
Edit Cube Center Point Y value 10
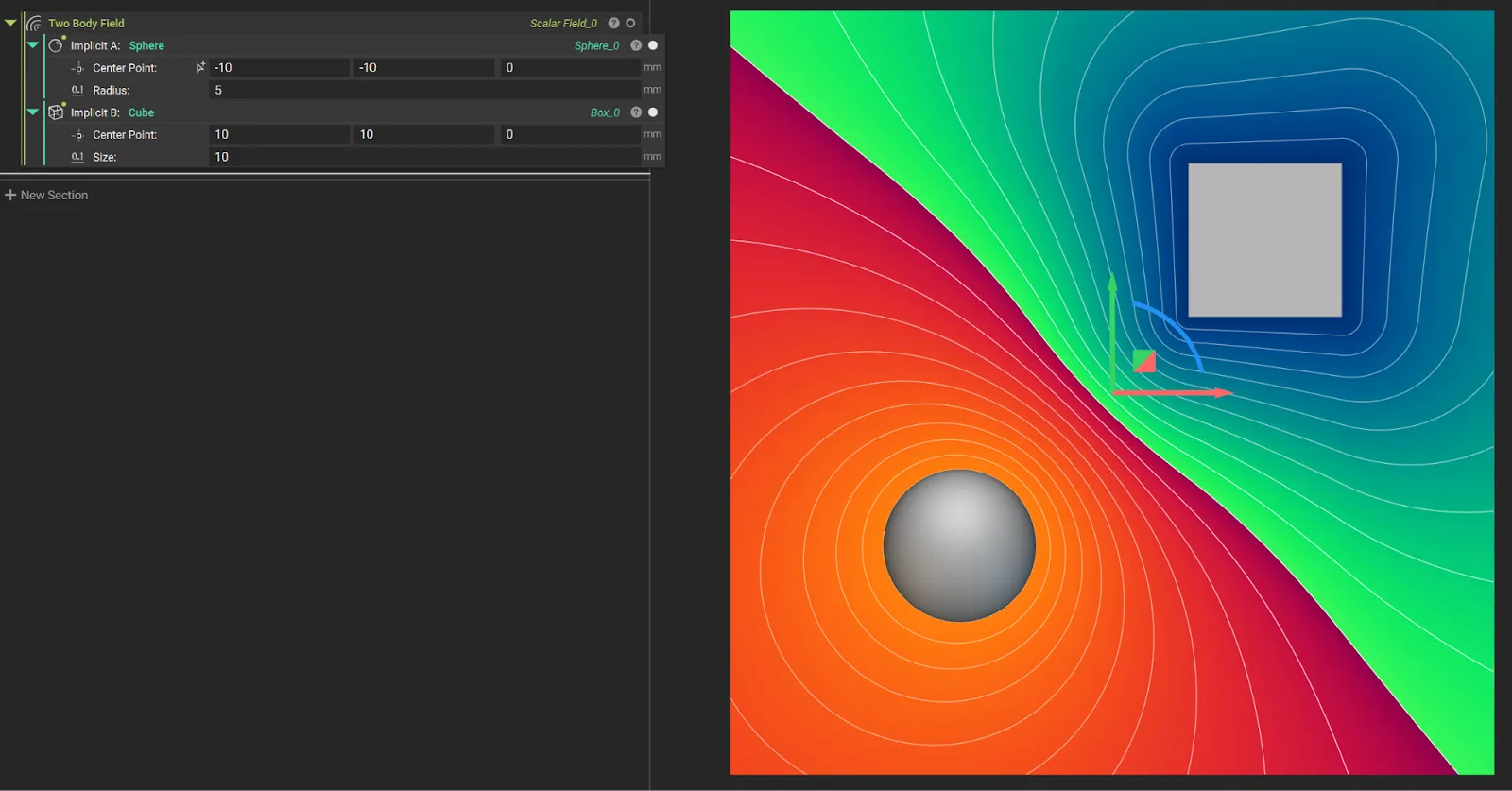coord(424,134)
